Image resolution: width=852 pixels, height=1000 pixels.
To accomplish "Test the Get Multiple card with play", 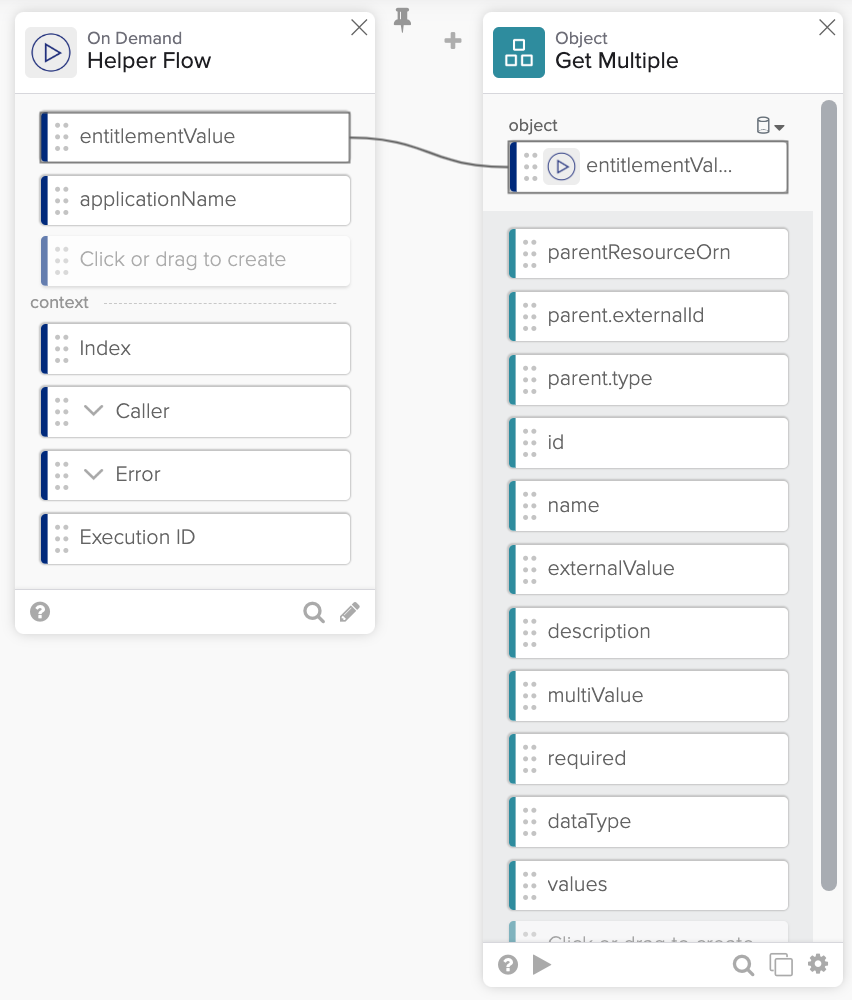I will click(542, 965).
